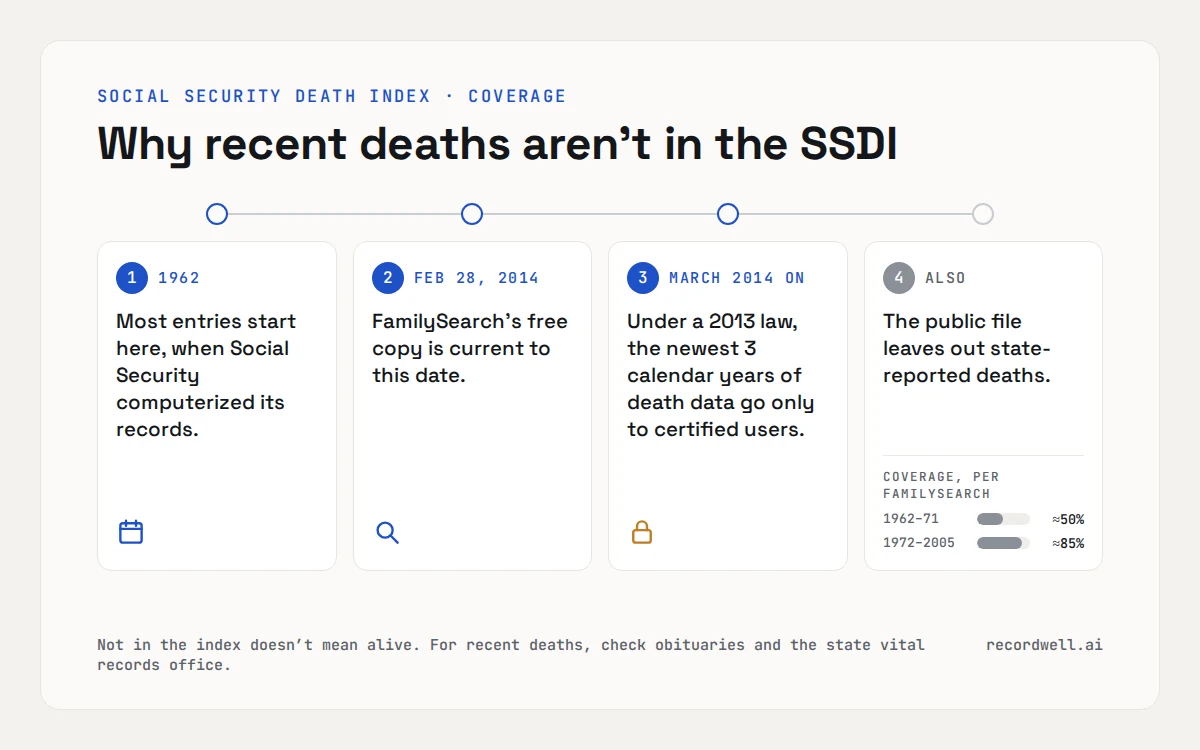1200x750 pixels.
Task: Select the timeline marker above March 2014 On card
Action: point(728,214)
